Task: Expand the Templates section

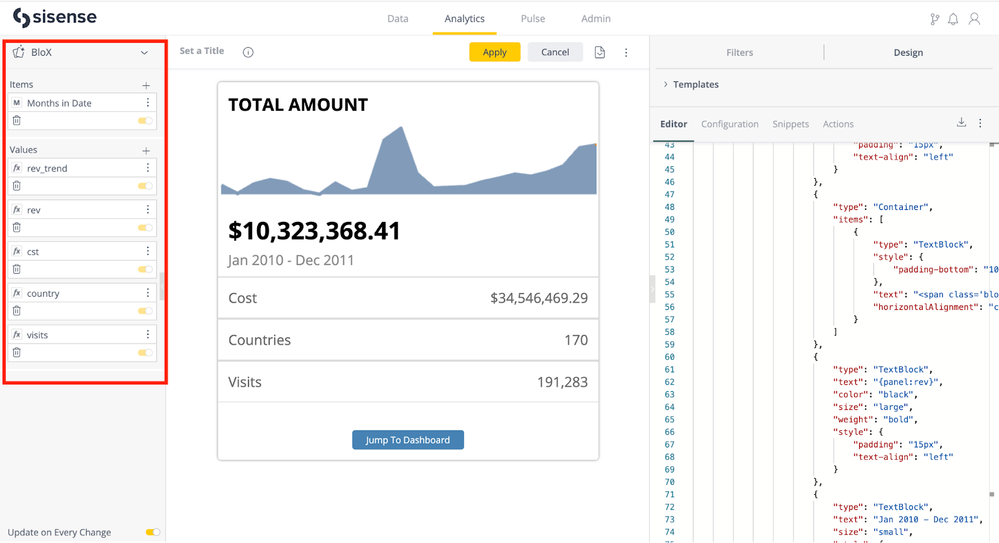Action: point(666,85)
